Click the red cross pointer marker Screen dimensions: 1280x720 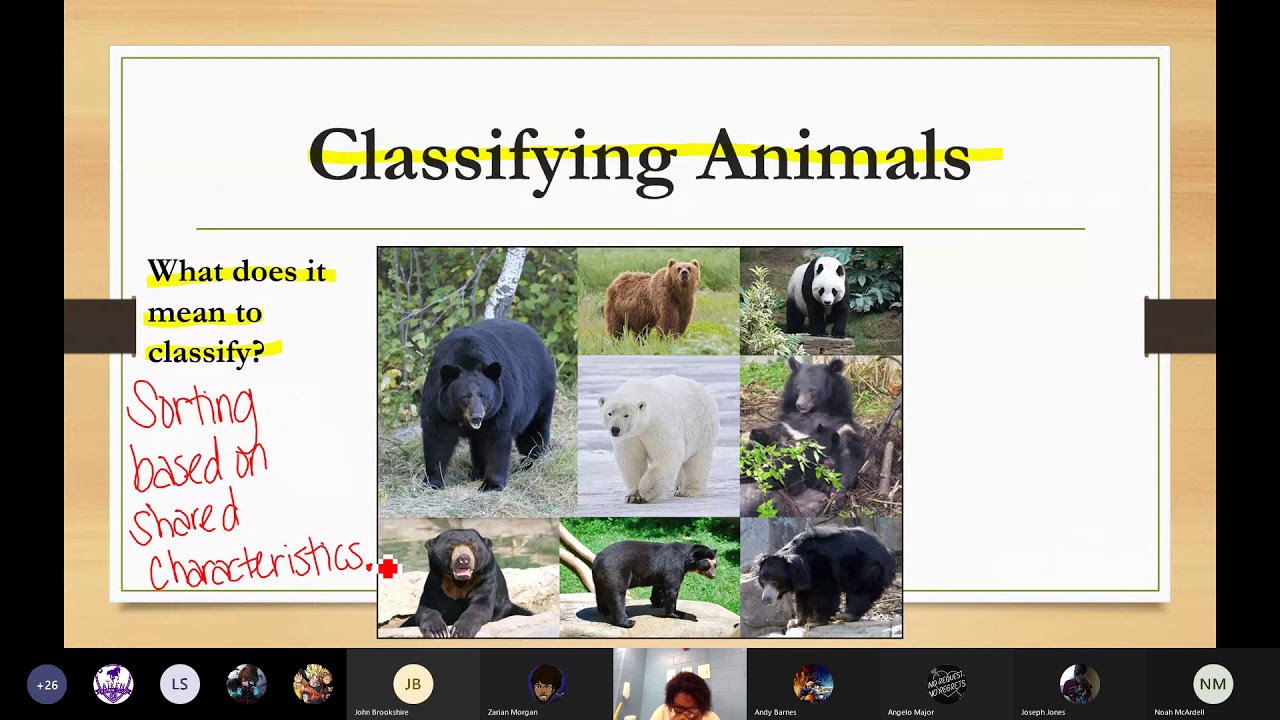pyautogui.click(x=388, y=568)
